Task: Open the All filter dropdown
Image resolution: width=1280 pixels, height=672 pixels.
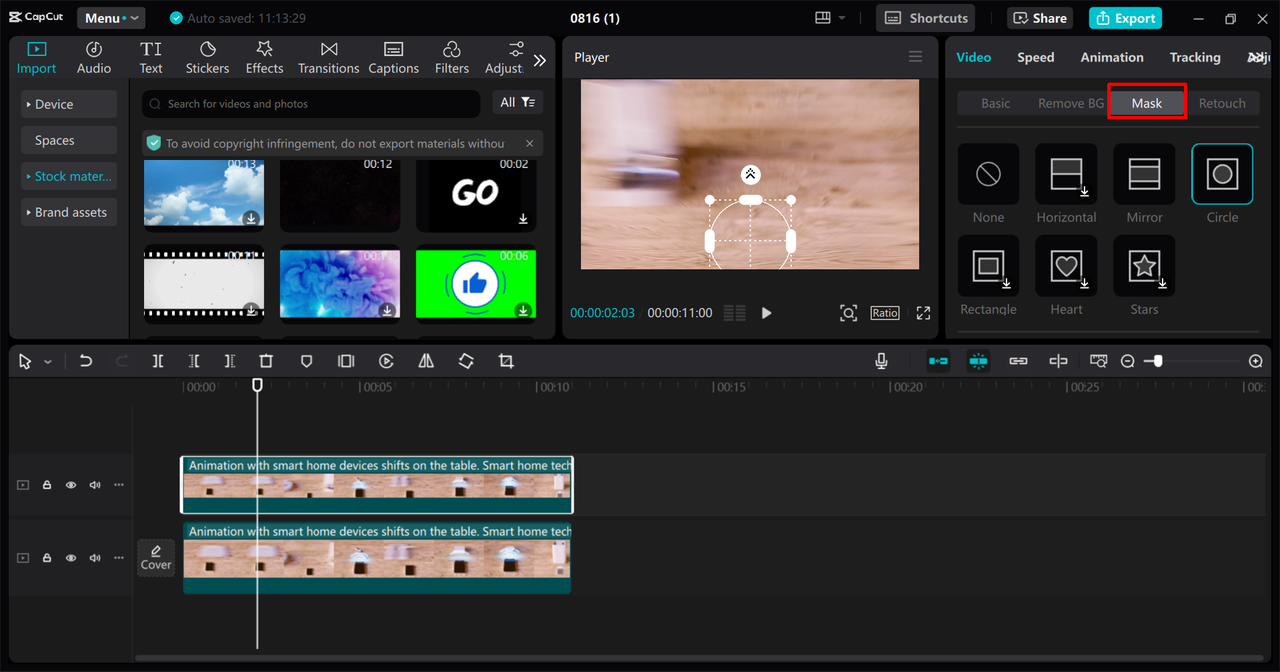Action: [518, 103]
